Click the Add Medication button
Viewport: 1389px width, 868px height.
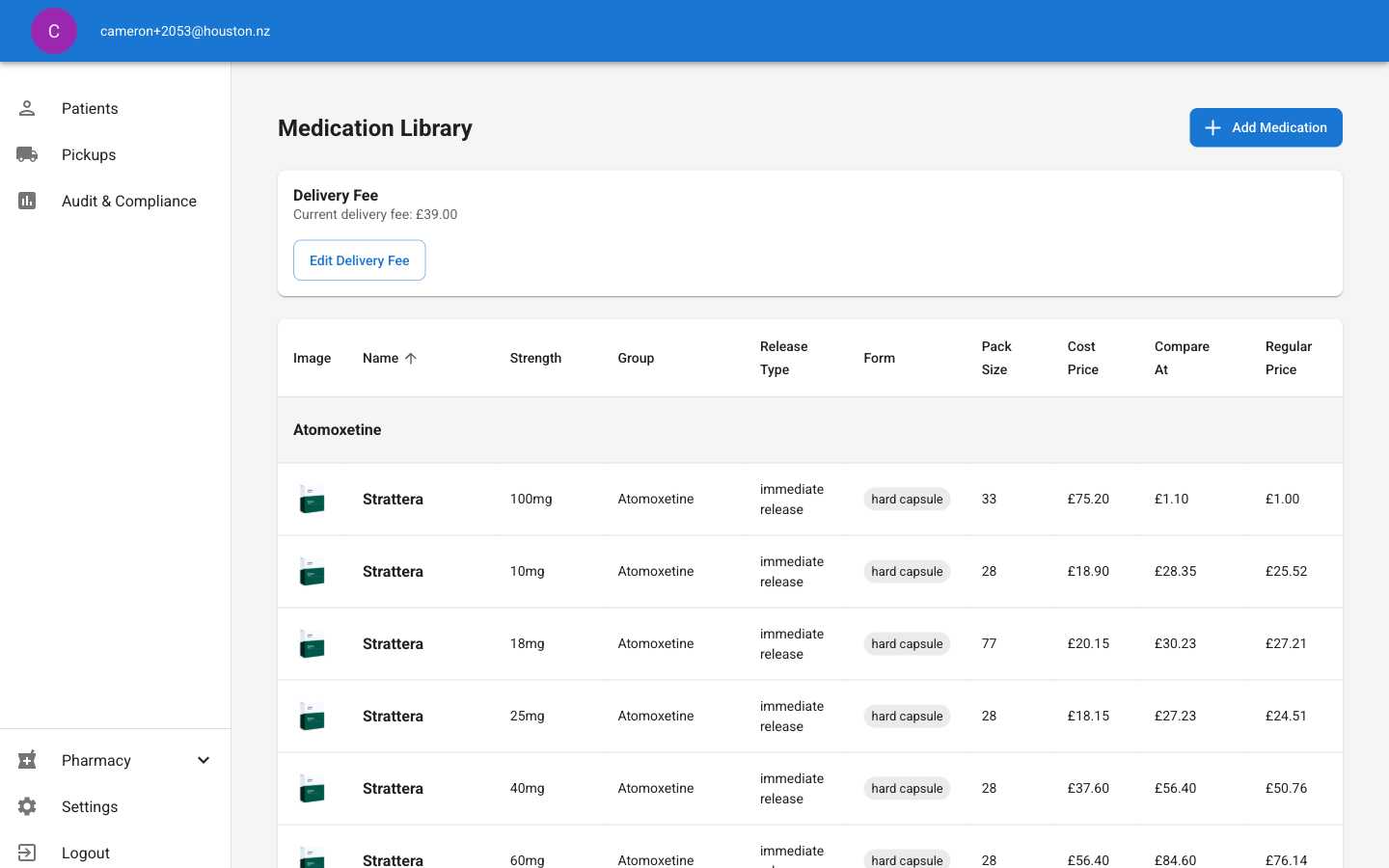[1266, 127]
